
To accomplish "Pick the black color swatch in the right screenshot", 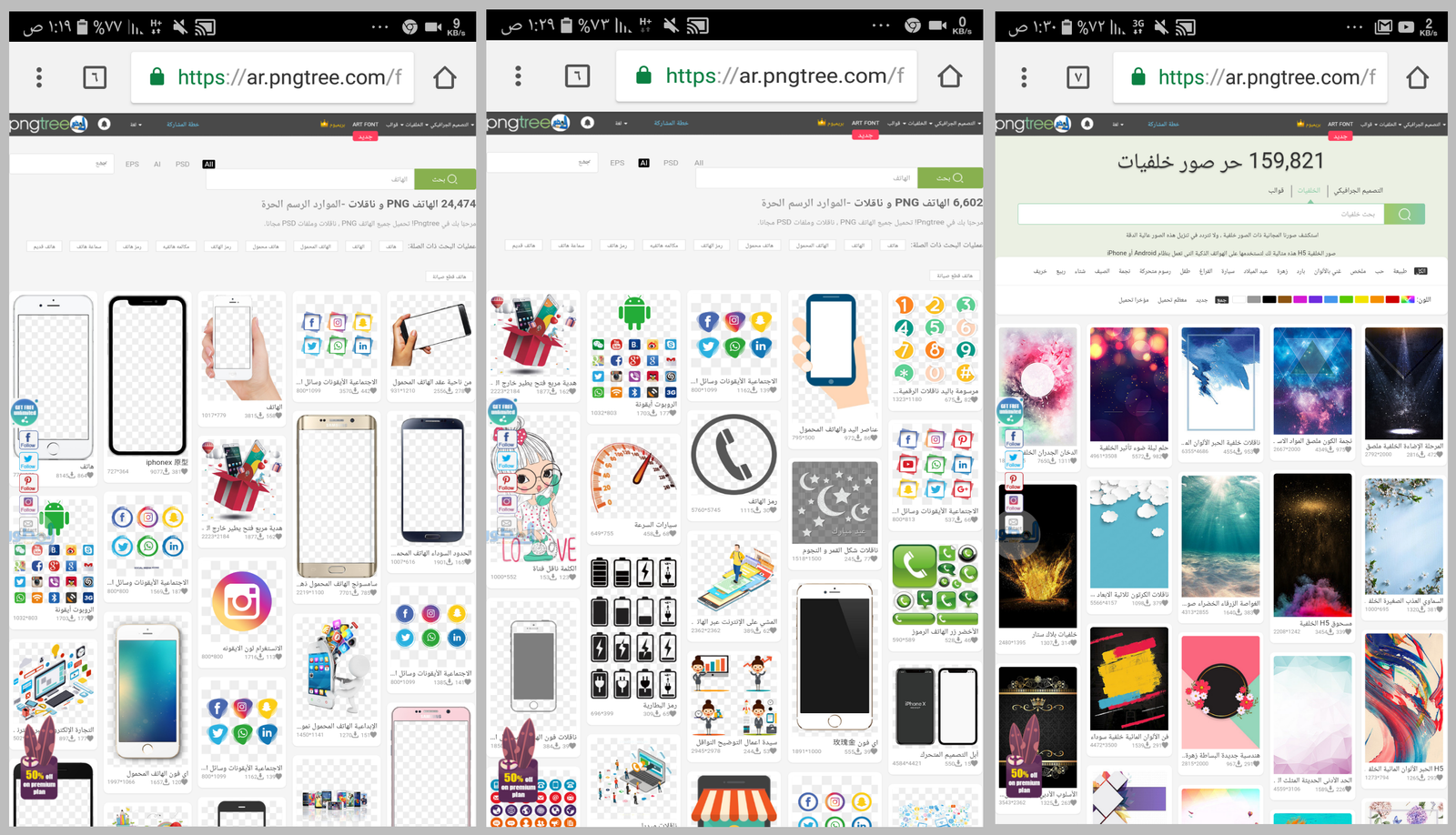I will tap(1269, 299).
